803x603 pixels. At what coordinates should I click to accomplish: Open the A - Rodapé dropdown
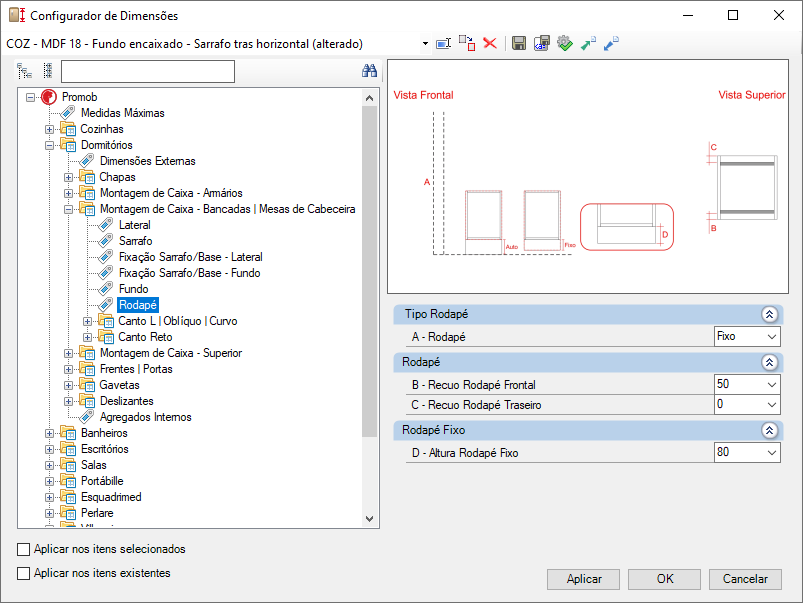[x=772, y=337]
